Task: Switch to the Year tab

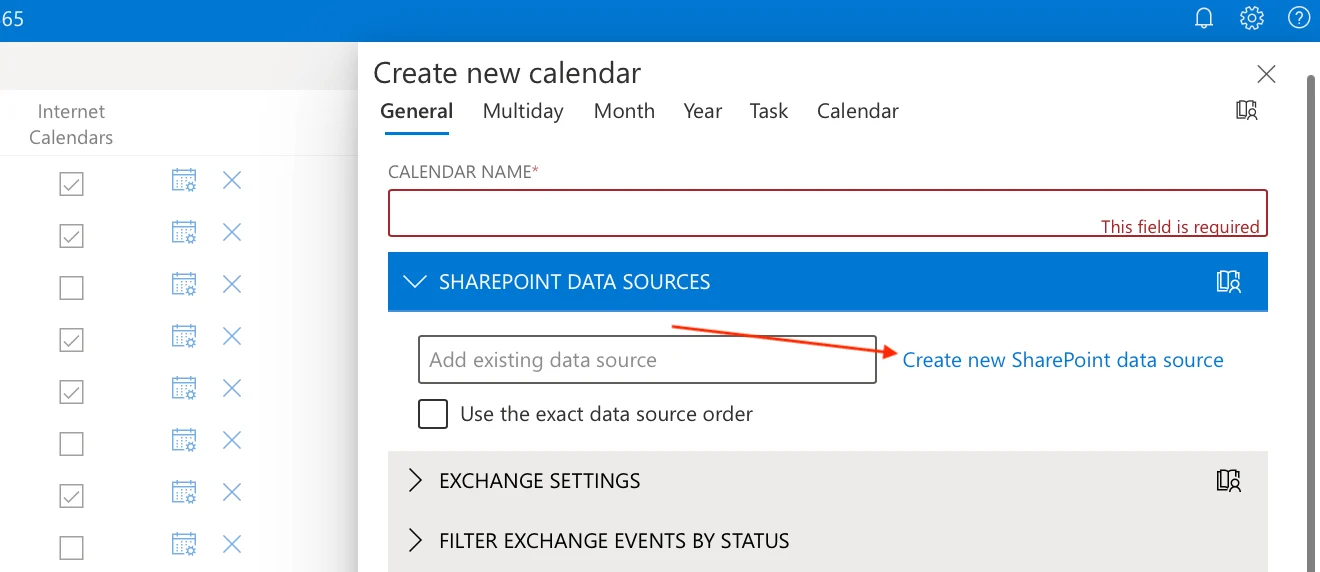Action: click(703, 111)
